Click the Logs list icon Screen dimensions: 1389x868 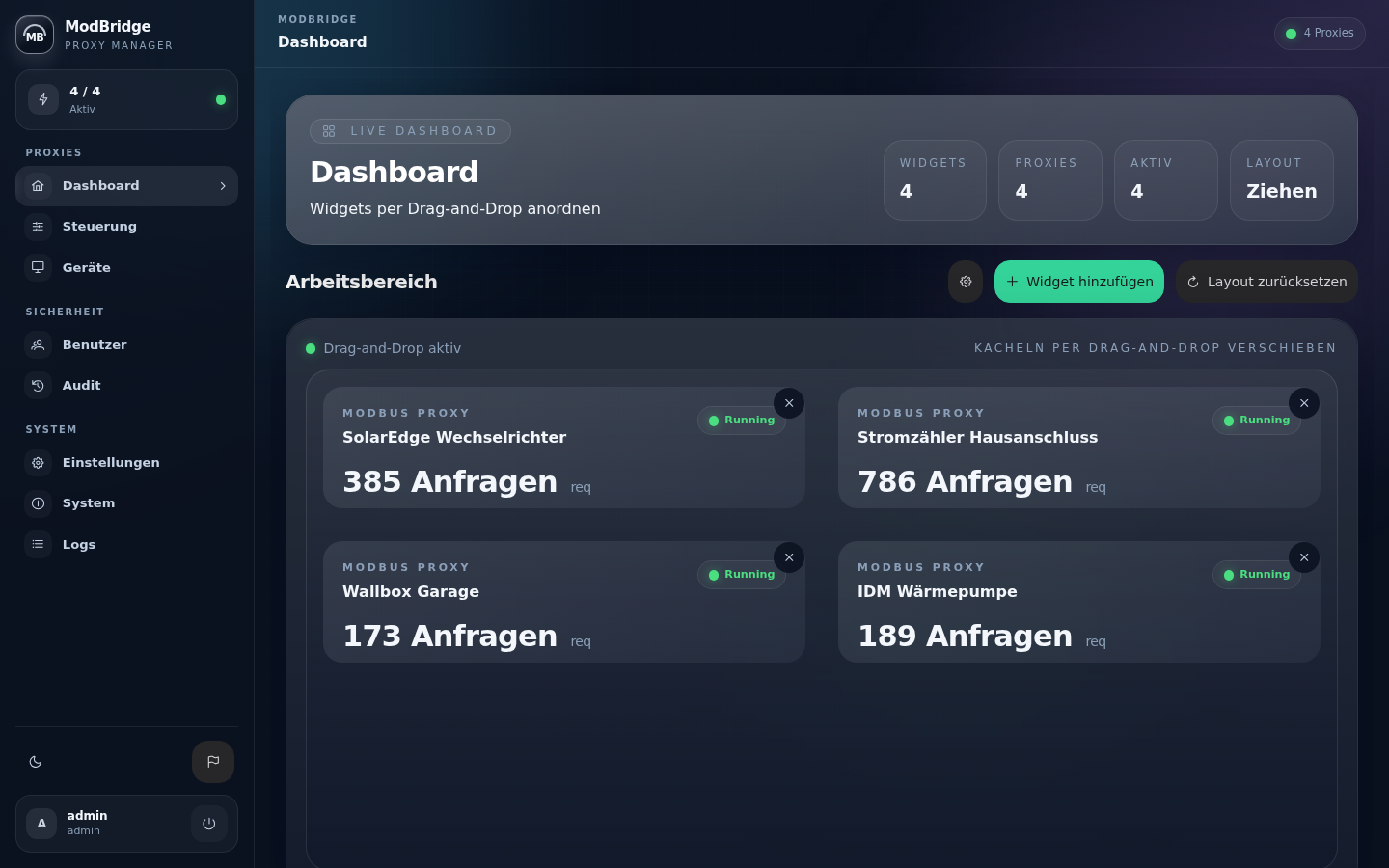click(38, 544)
